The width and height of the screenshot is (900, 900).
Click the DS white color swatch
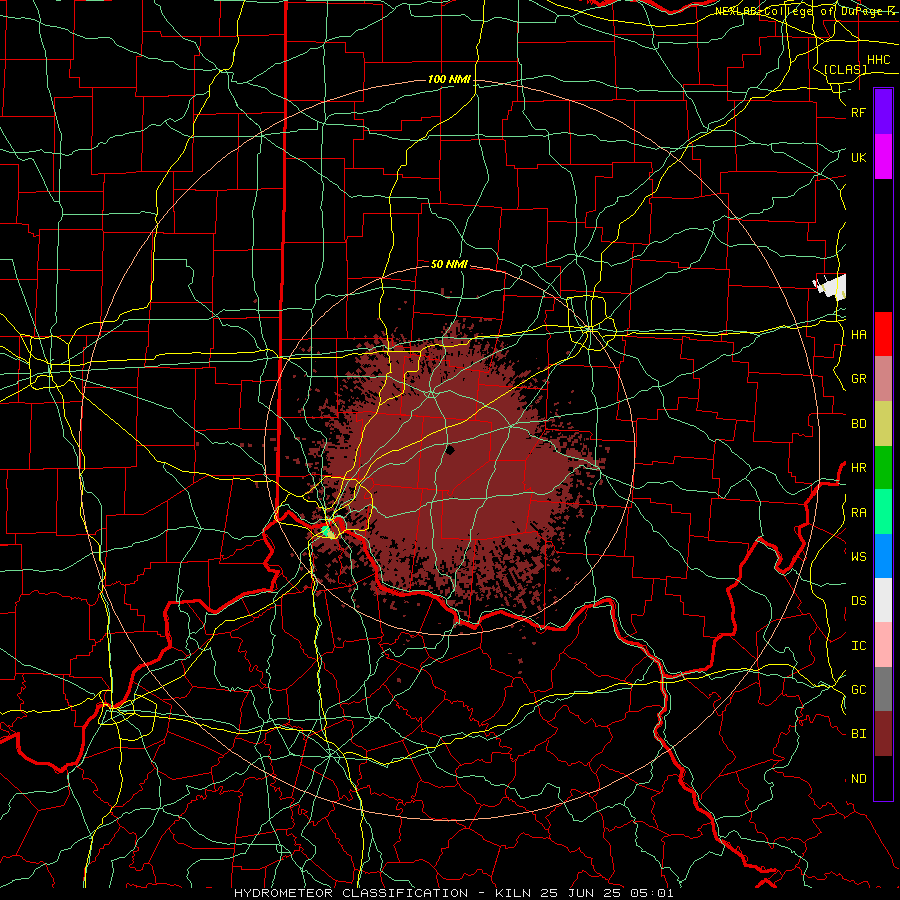(x=883, y=600)
